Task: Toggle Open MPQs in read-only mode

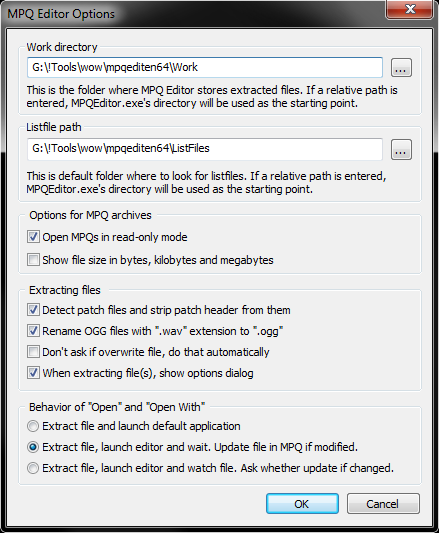Action: click(33, 237)
